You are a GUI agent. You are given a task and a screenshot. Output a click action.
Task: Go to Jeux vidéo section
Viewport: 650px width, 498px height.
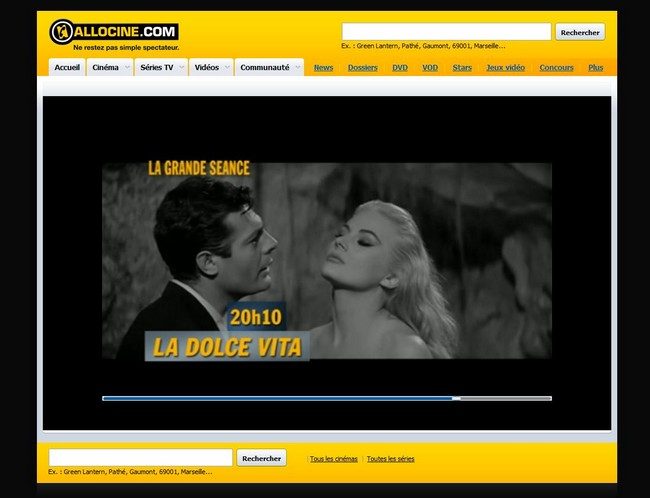click(505, 67)
